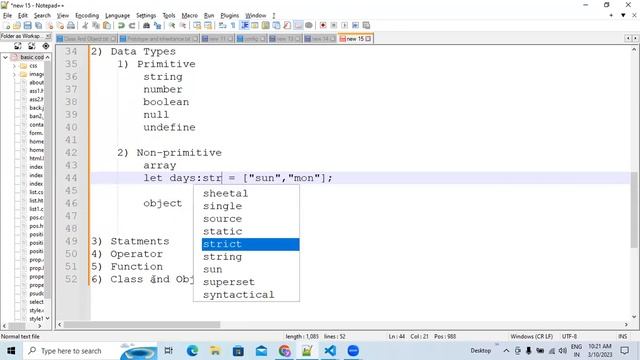Toggle Folder as Workspace panel button
The height and width of the screenshot is (360, 640).
click(x=298, y=25)
